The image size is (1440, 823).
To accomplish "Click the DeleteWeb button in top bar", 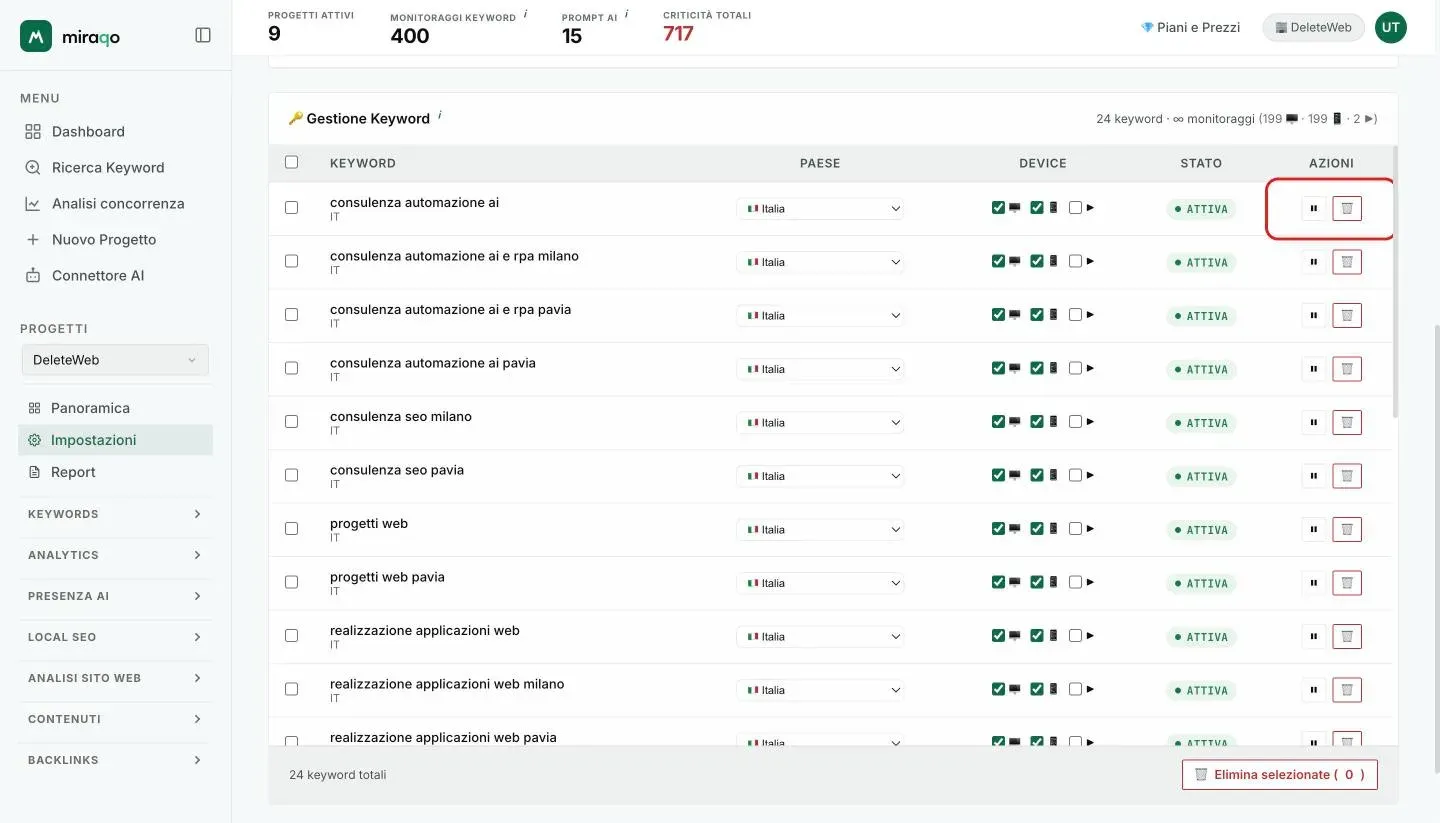I will pos(1313,28).
